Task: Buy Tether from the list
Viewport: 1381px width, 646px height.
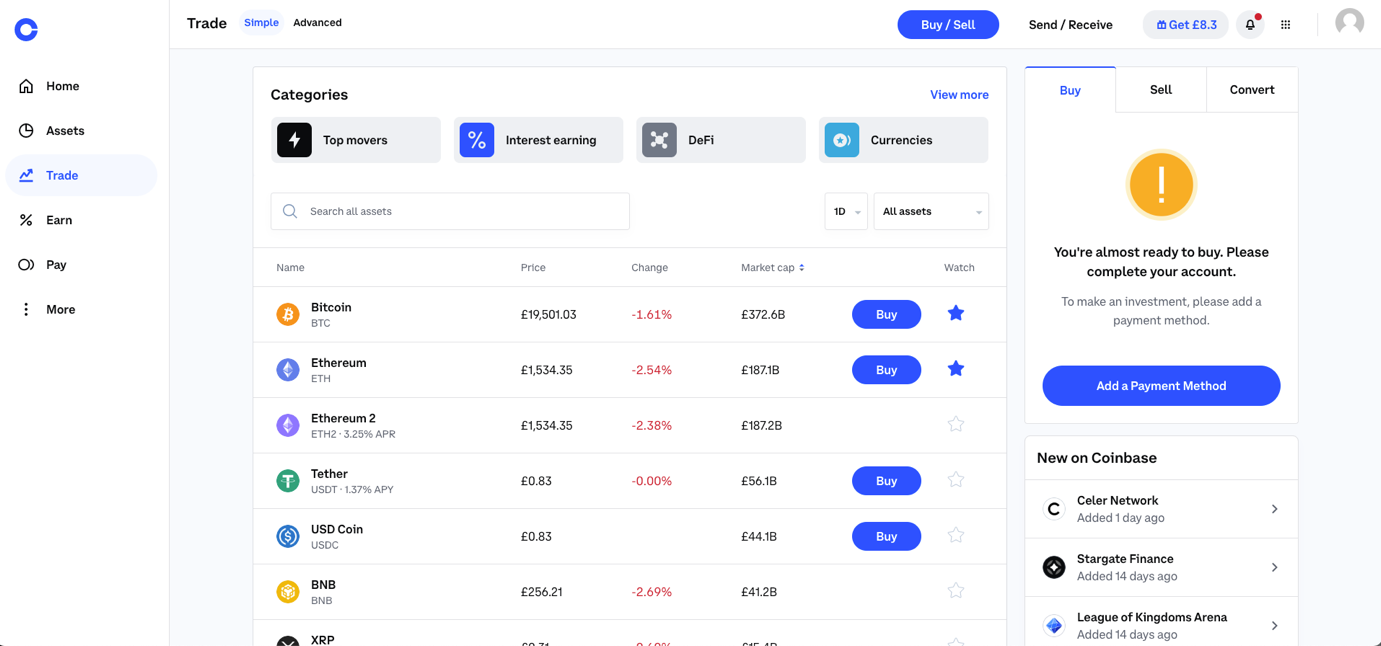Action: coord(886,481)
